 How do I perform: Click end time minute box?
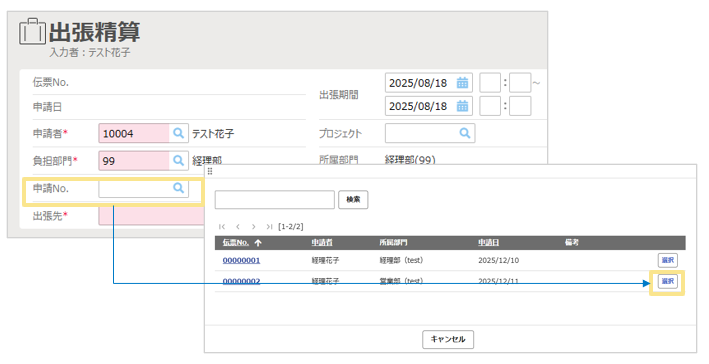pos(520,106)
